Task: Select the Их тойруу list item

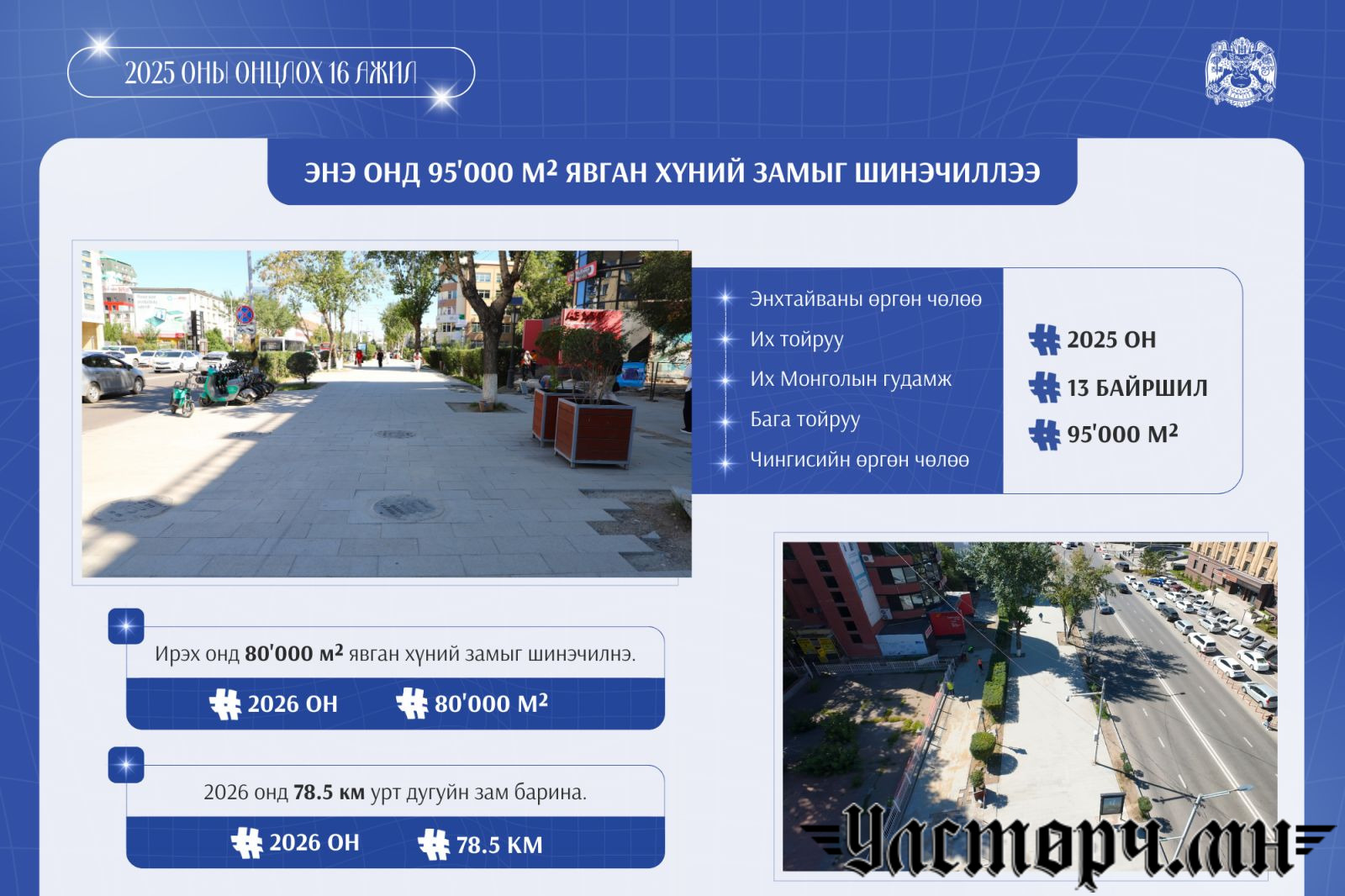Action: pyautogui.click(x=796, y=340)
